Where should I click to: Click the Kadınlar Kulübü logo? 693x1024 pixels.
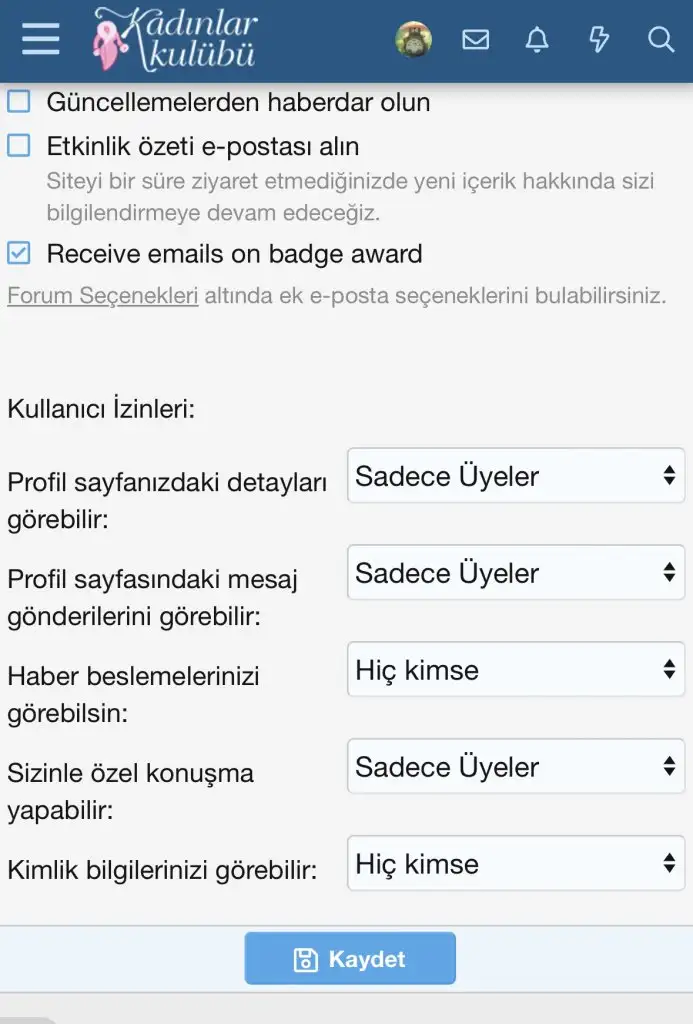tap(175, 40)
